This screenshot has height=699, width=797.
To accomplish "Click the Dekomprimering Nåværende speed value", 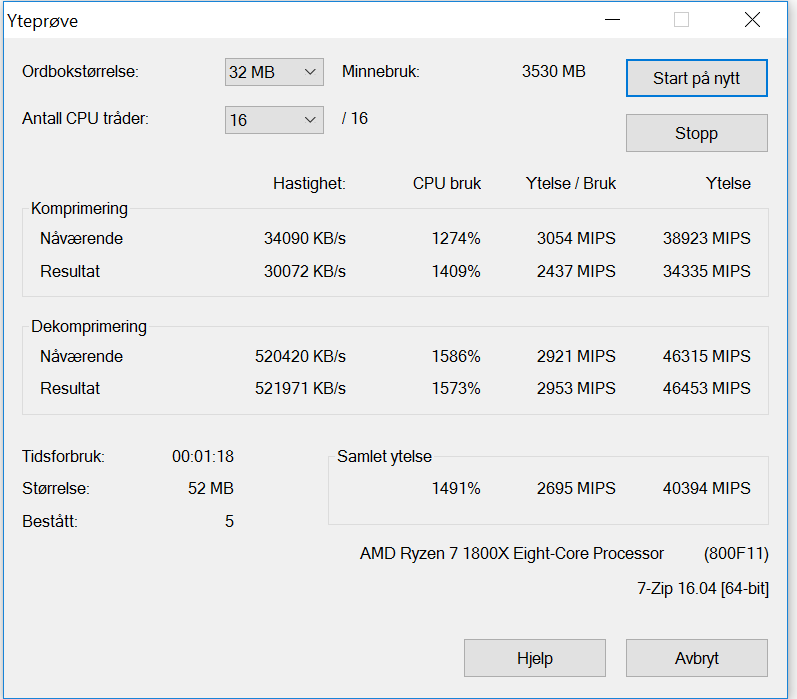I will pos(300,356).
